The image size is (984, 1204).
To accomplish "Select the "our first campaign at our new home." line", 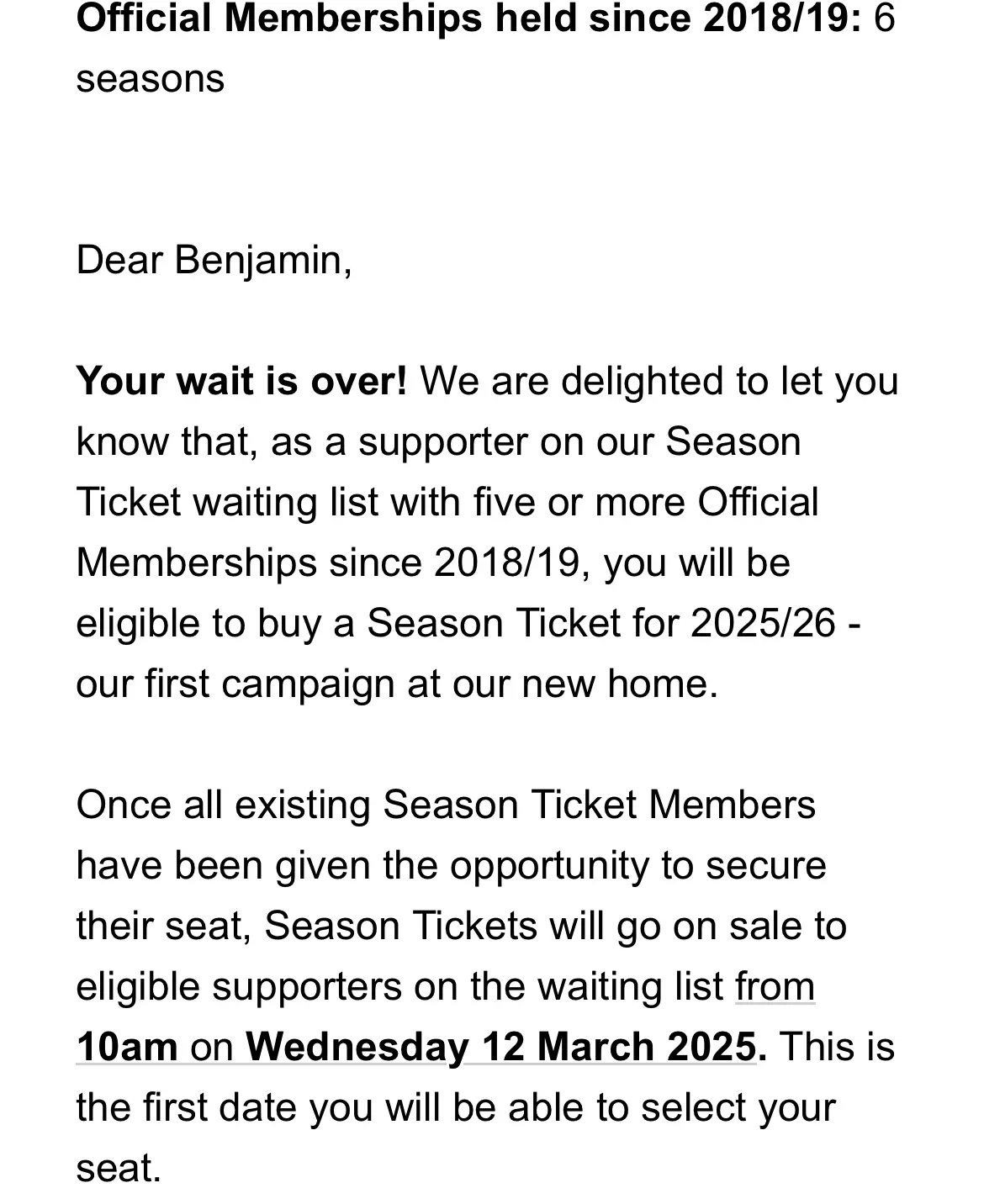I will [x=397, y=684].
